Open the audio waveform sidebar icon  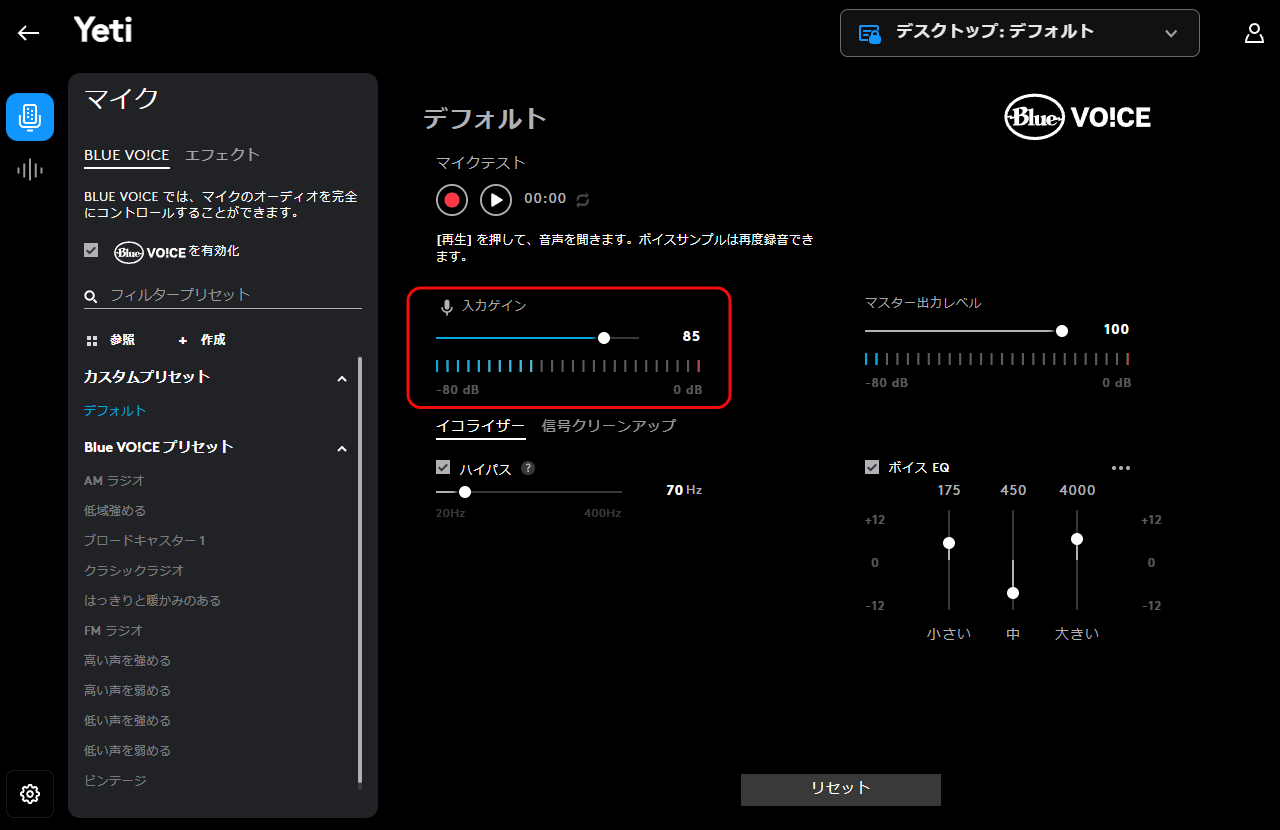(x=30, y=169)
